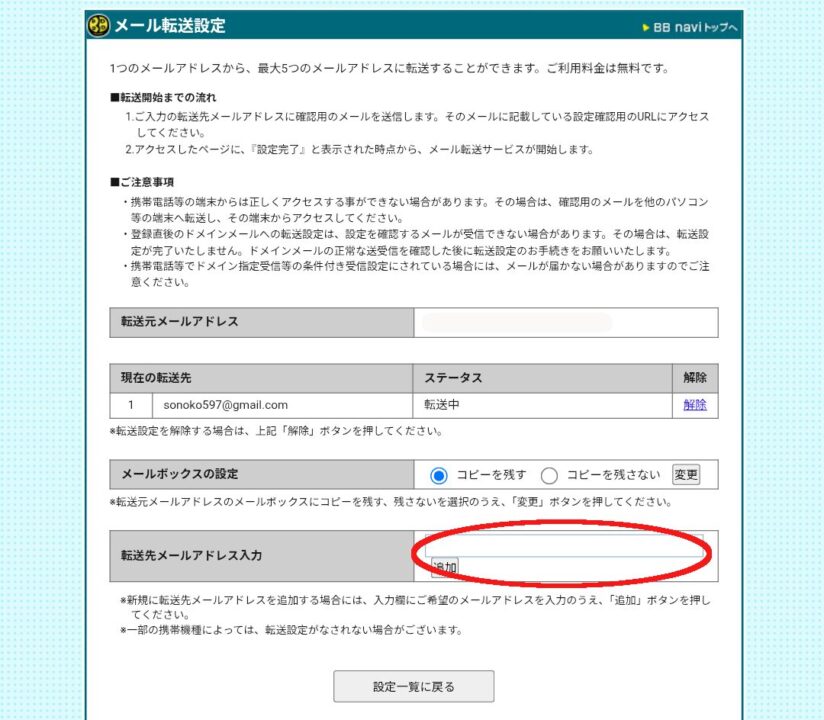Image resolution: width=824 pixels, height=720 pixels.
Task: Click the 転送元メールアドレス label
Action: coord(180,322)
